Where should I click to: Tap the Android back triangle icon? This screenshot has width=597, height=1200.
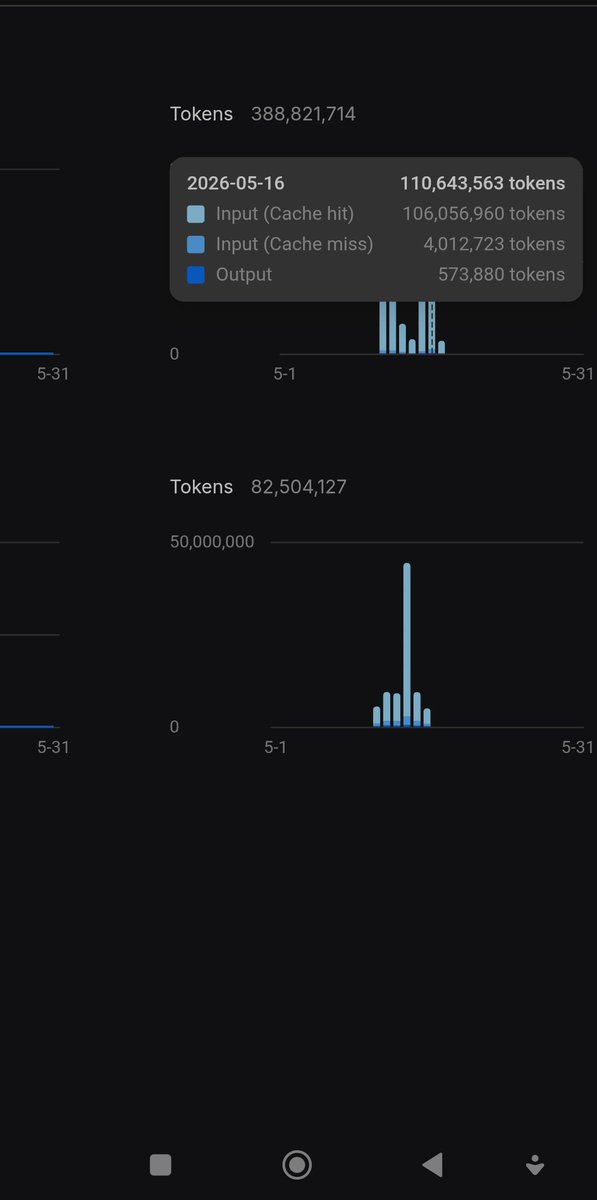432,1164
